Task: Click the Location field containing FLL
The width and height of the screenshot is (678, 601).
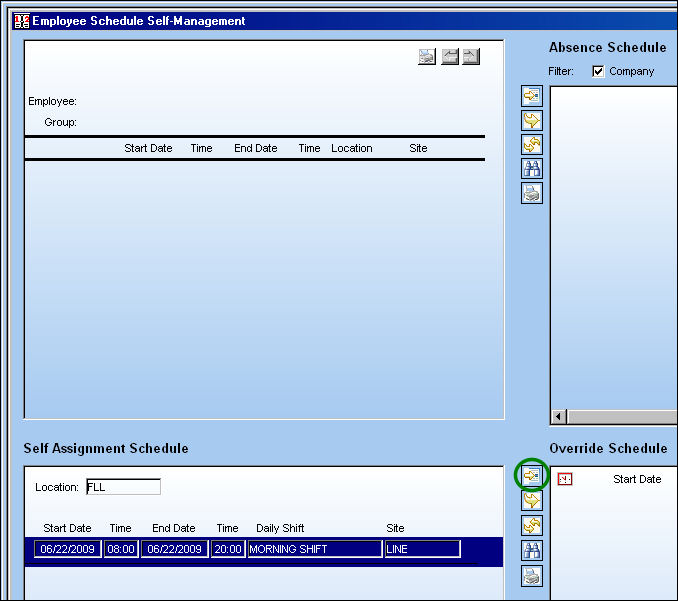Action: click(x=123, y=487)
